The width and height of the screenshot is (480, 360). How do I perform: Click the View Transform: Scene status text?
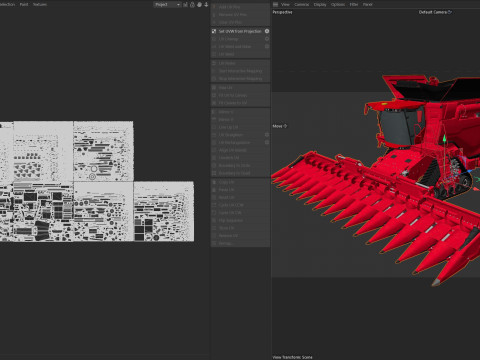coord(292,357)
